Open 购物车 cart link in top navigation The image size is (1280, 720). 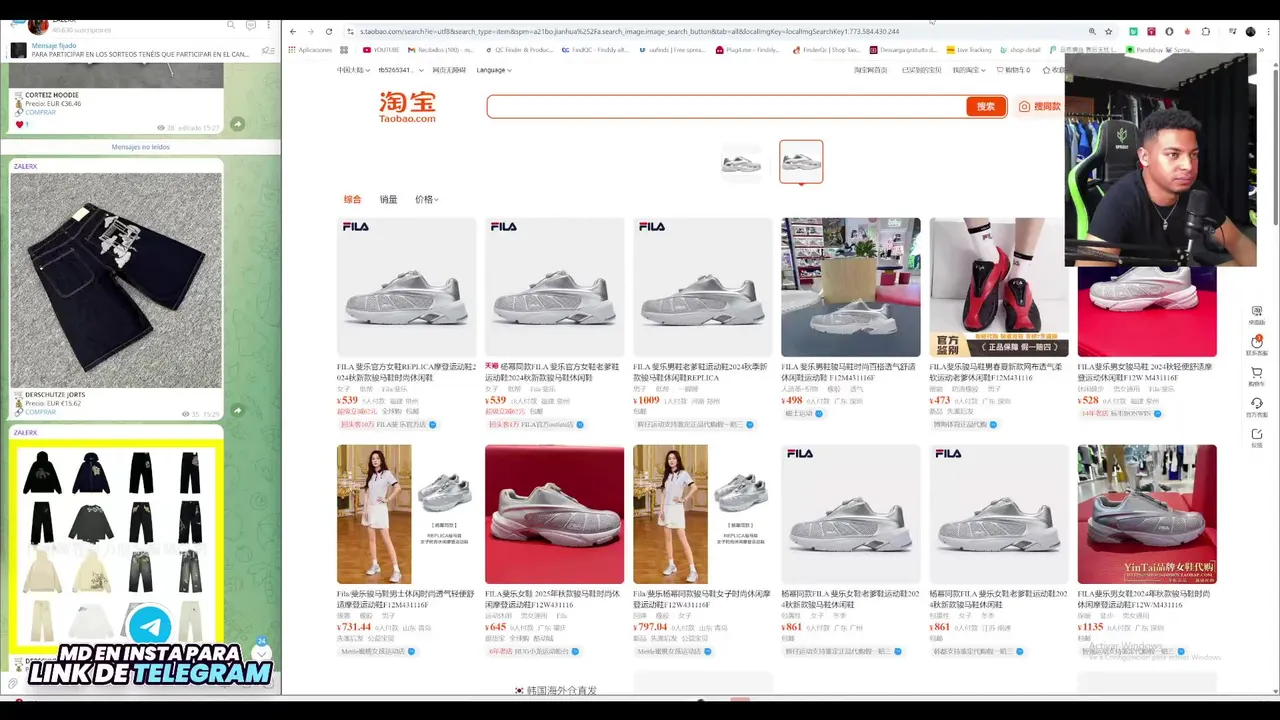(x=1013, y=70)
